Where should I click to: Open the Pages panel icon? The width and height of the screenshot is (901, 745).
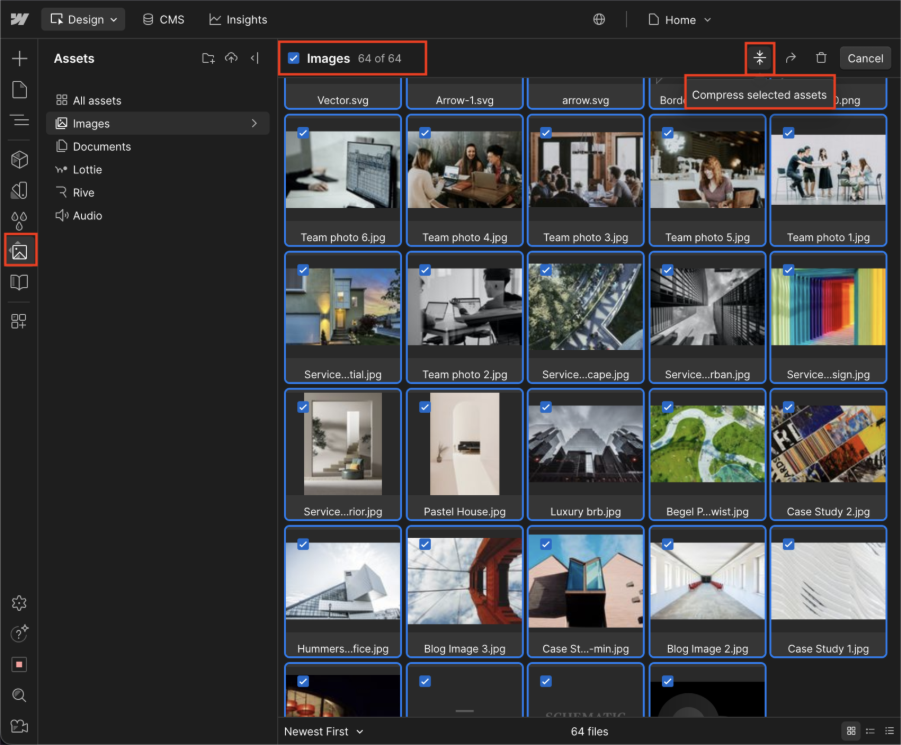pos(19,90)
